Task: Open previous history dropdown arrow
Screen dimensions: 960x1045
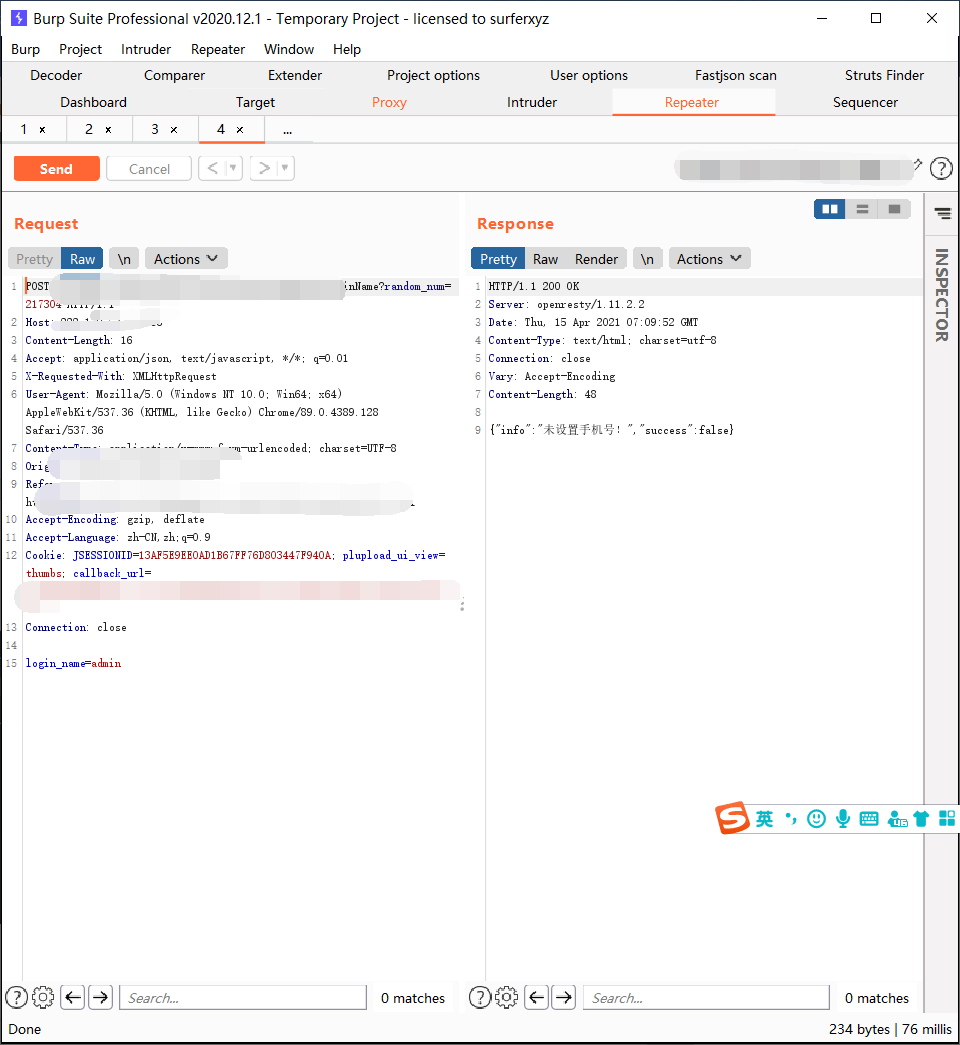Action: (233, 168)
